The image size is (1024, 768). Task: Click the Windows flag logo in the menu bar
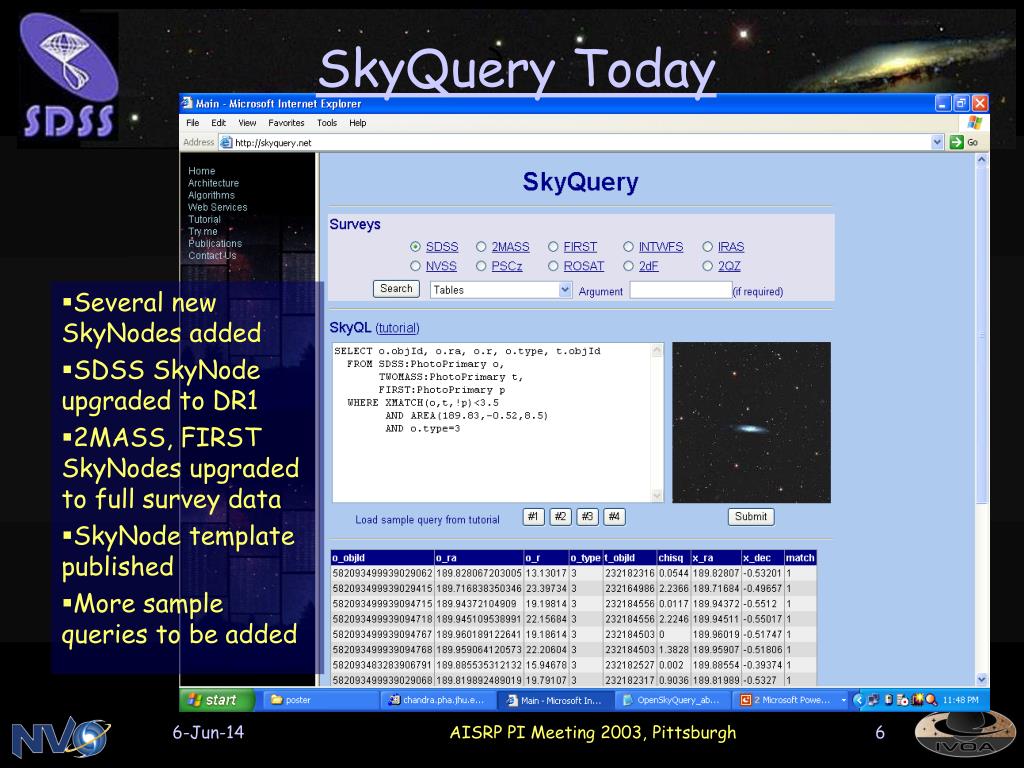tap(974, 123)
